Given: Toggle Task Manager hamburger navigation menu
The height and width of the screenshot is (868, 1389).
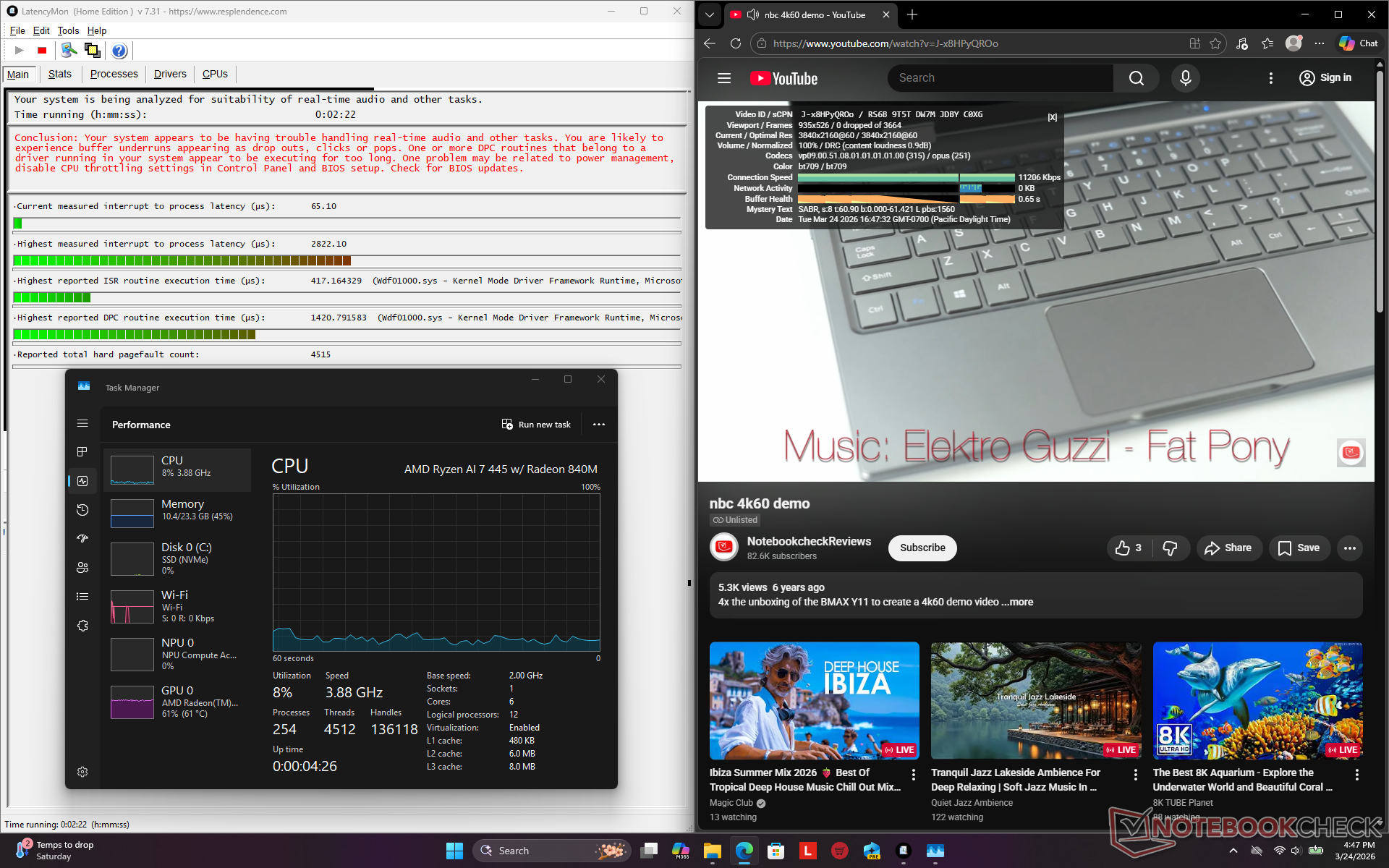Looking at the screenshot, I should click(x=82, y=424).
